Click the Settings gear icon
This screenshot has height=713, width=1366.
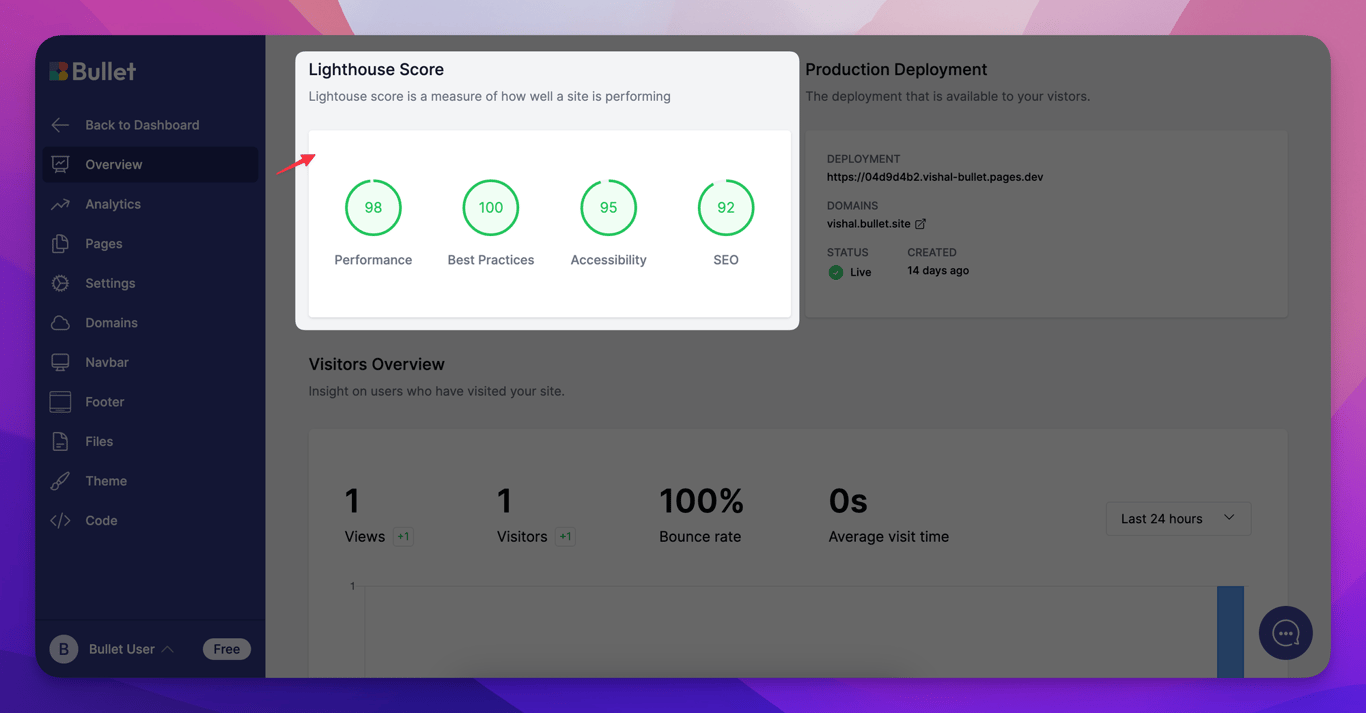pyautogui.click(x=60, y=283)
